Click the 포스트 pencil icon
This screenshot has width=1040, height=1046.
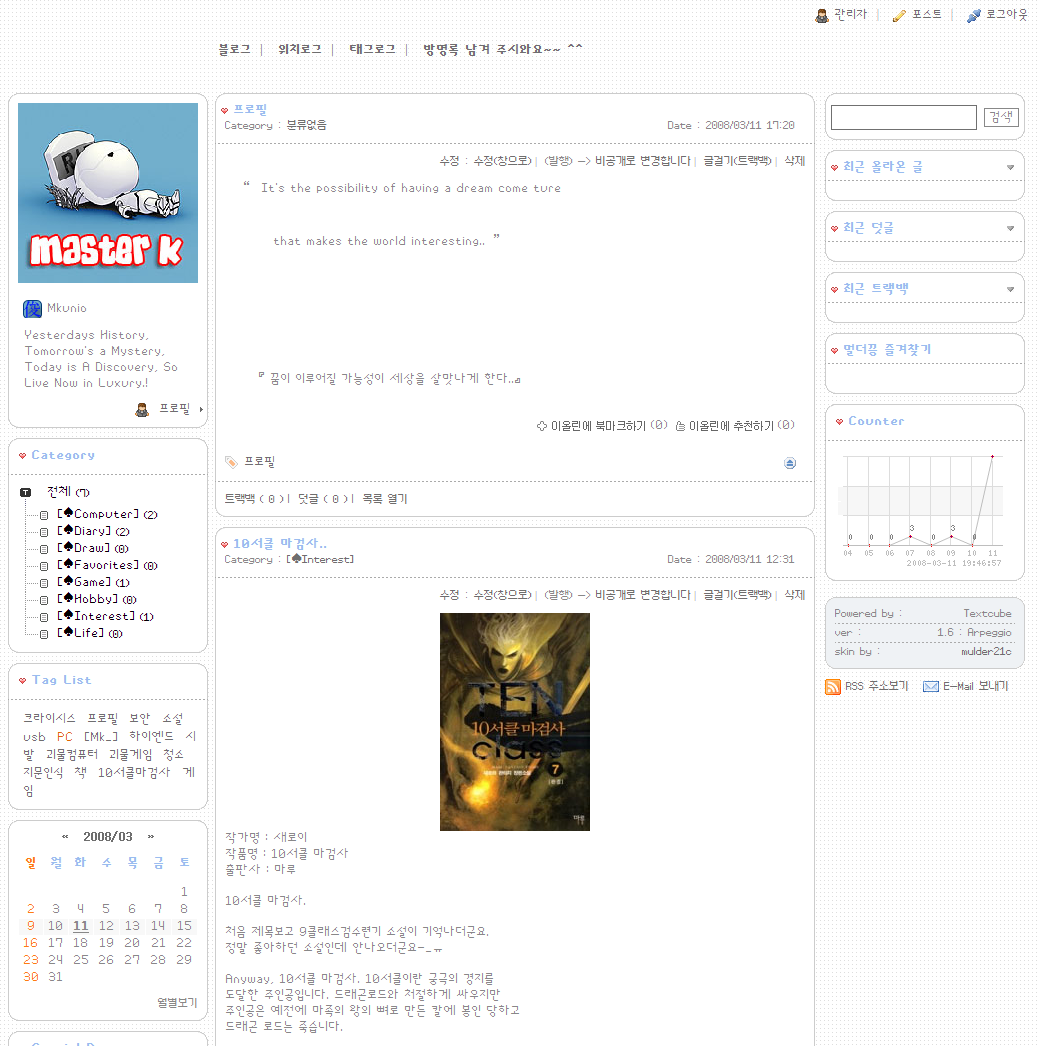click(899, 15)
